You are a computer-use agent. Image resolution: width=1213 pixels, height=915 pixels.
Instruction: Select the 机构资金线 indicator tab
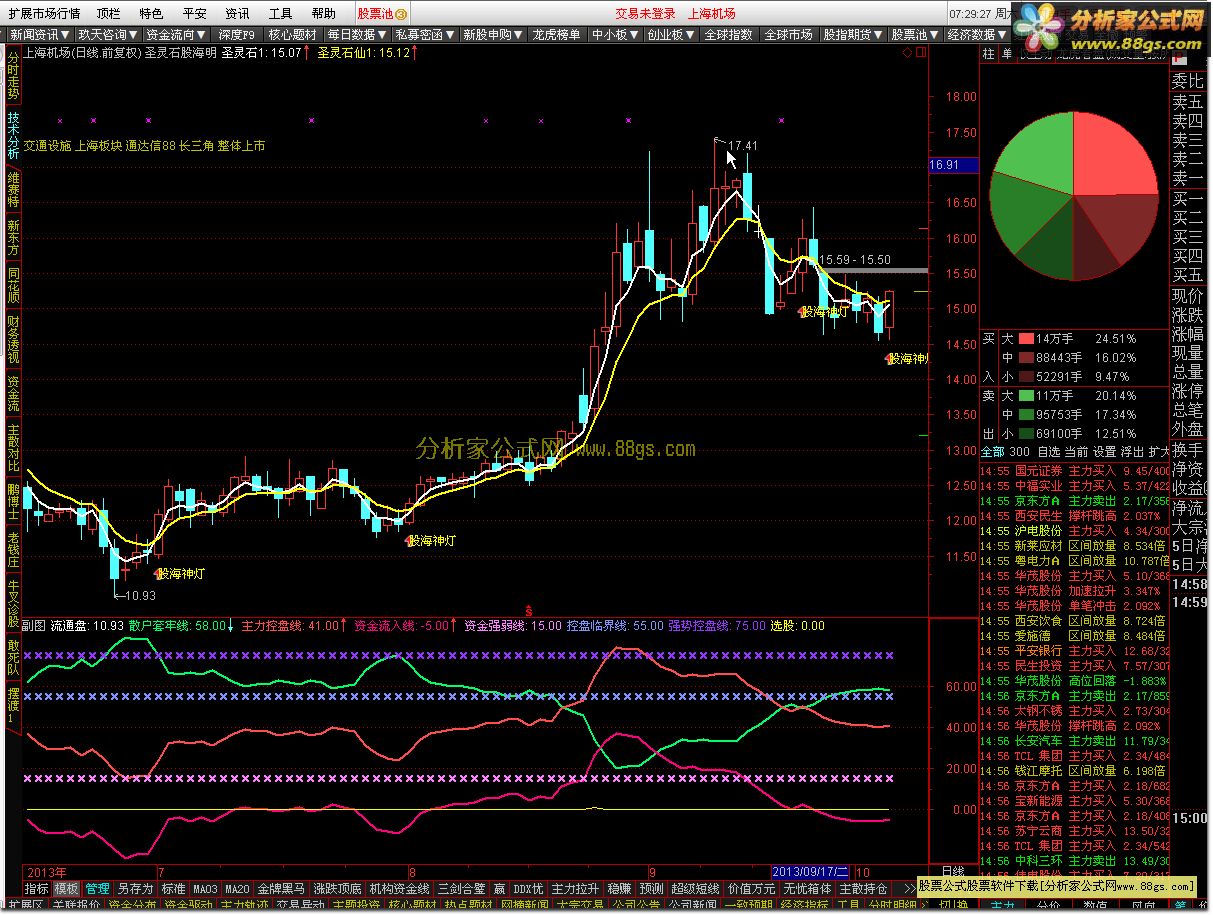click(400, 888)
